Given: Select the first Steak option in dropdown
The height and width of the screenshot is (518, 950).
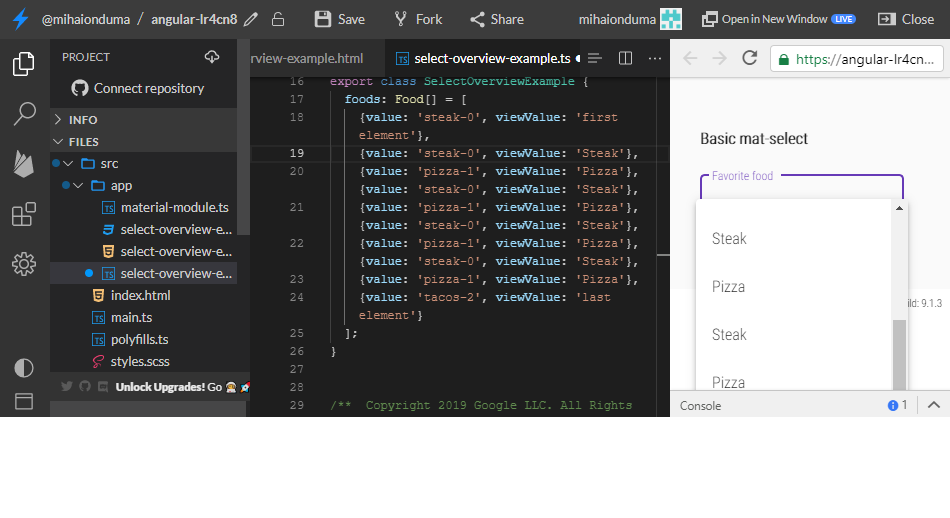Looking at the screenshot, I should tap(794, 239).
